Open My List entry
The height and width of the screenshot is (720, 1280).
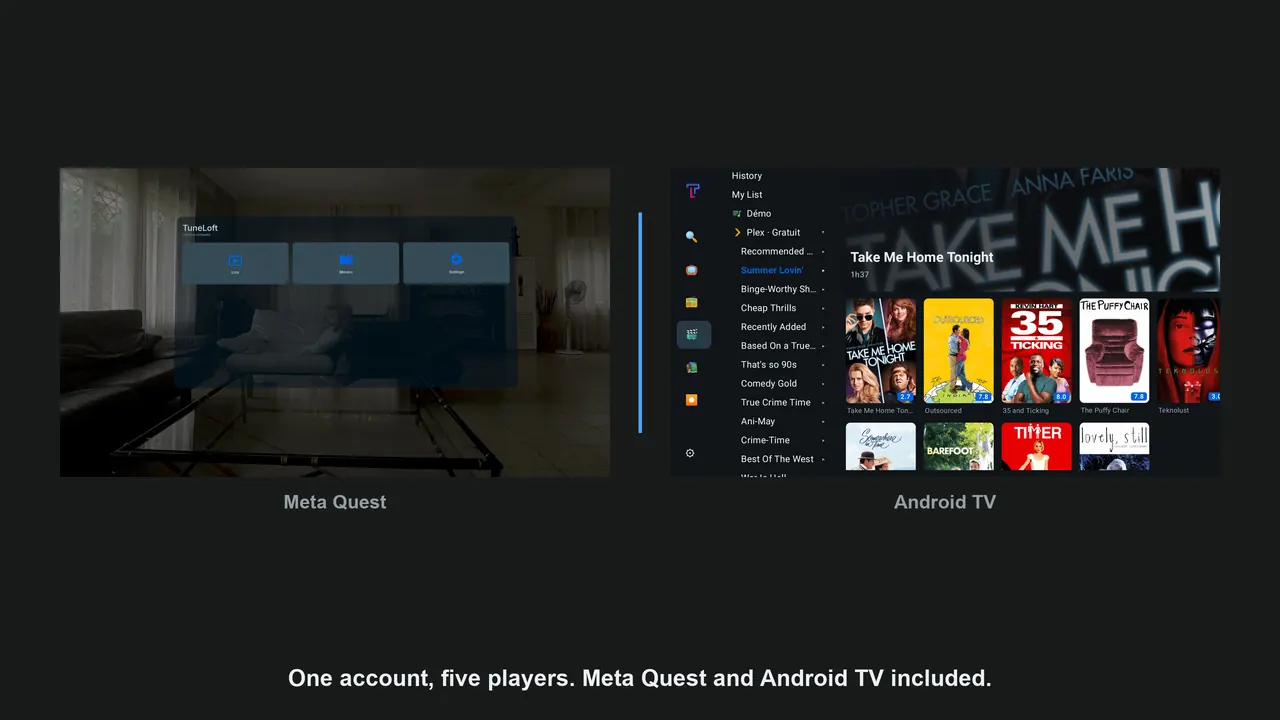(x=747, y=195)
